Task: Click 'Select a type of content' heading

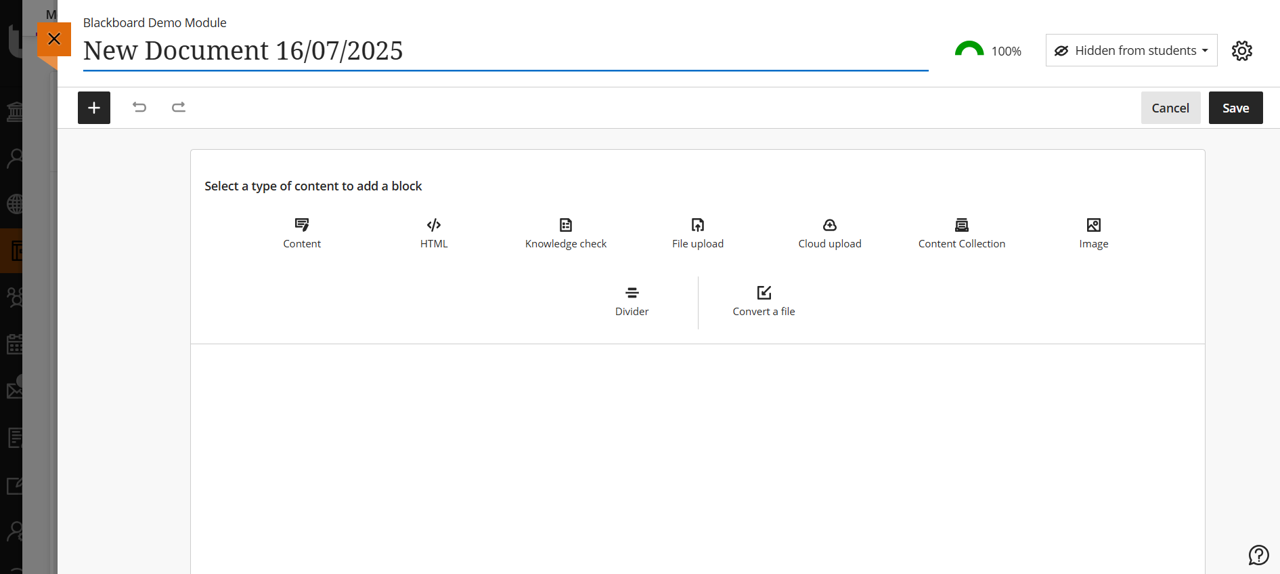Action: tap(313, 186)
